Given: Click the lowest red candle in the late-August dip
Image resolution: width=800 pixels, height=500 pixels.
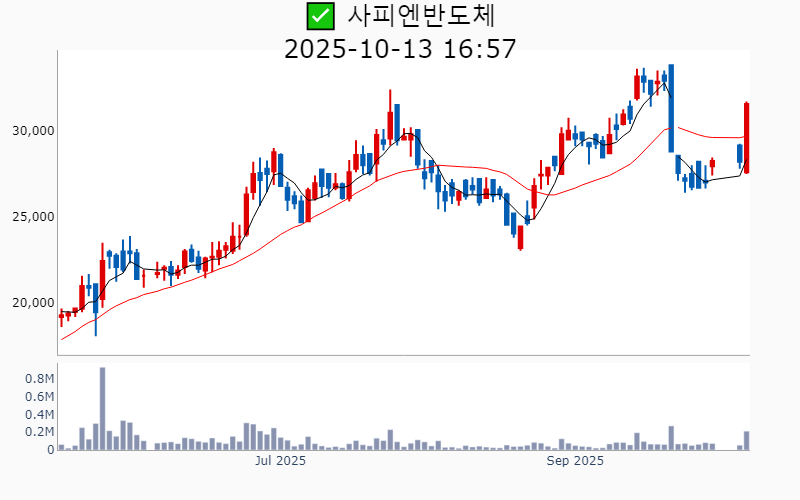Looking at the screenshot, I should (520, 238).
